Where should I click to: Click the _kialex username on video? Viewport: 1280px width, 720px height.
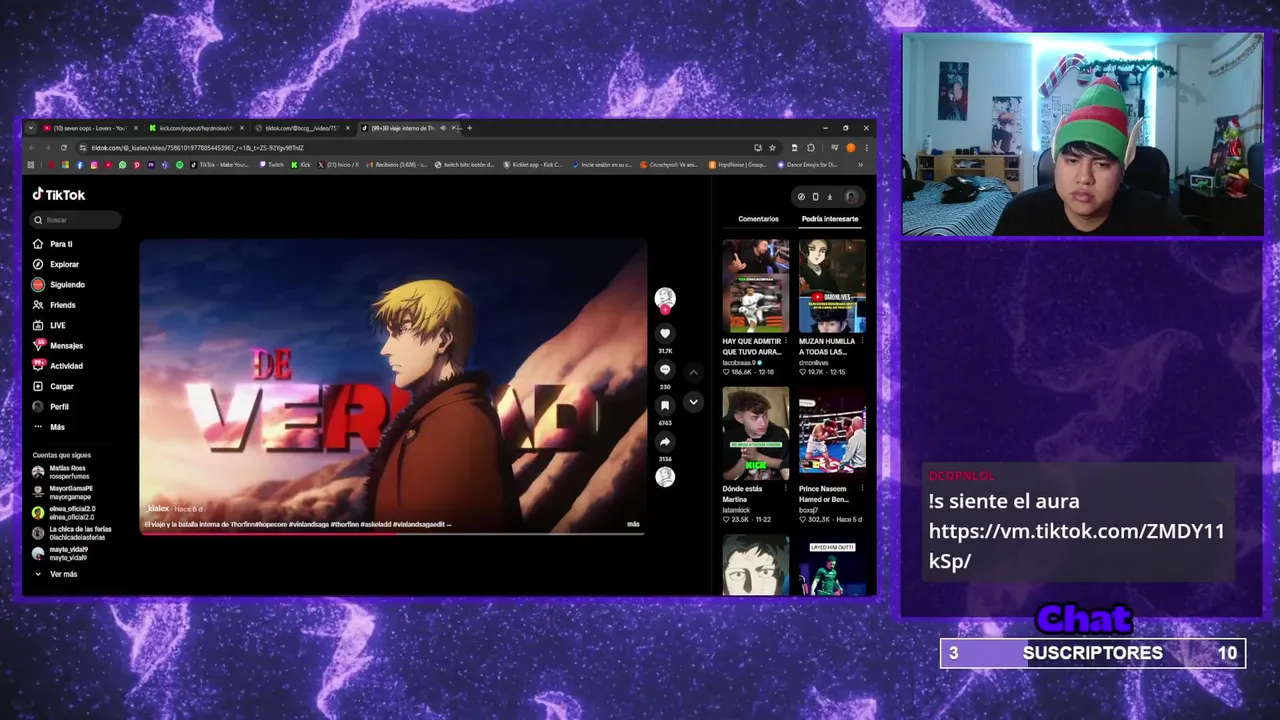tap(158, 509)
